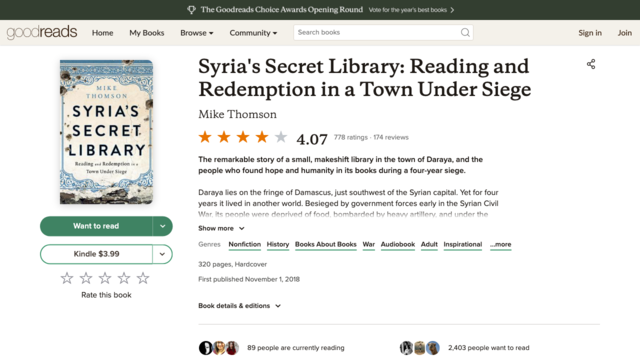640x360 pixels.
Task: Click the Search books input field
Action: [x=377, y=33]
